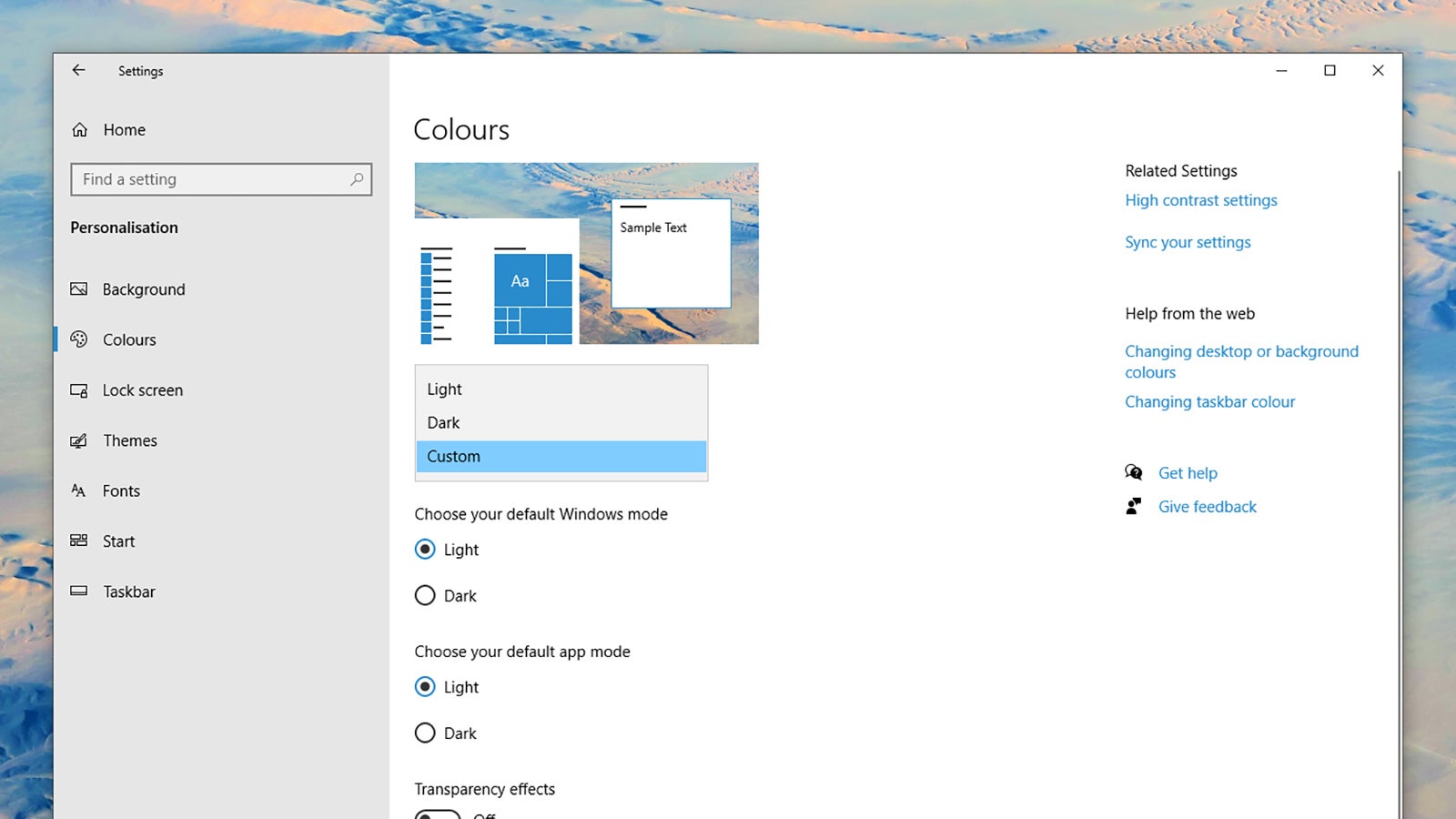Select Dark in the colour dropdown list
Viewport: 1456px width, 819px height.
tap(443, 422)
